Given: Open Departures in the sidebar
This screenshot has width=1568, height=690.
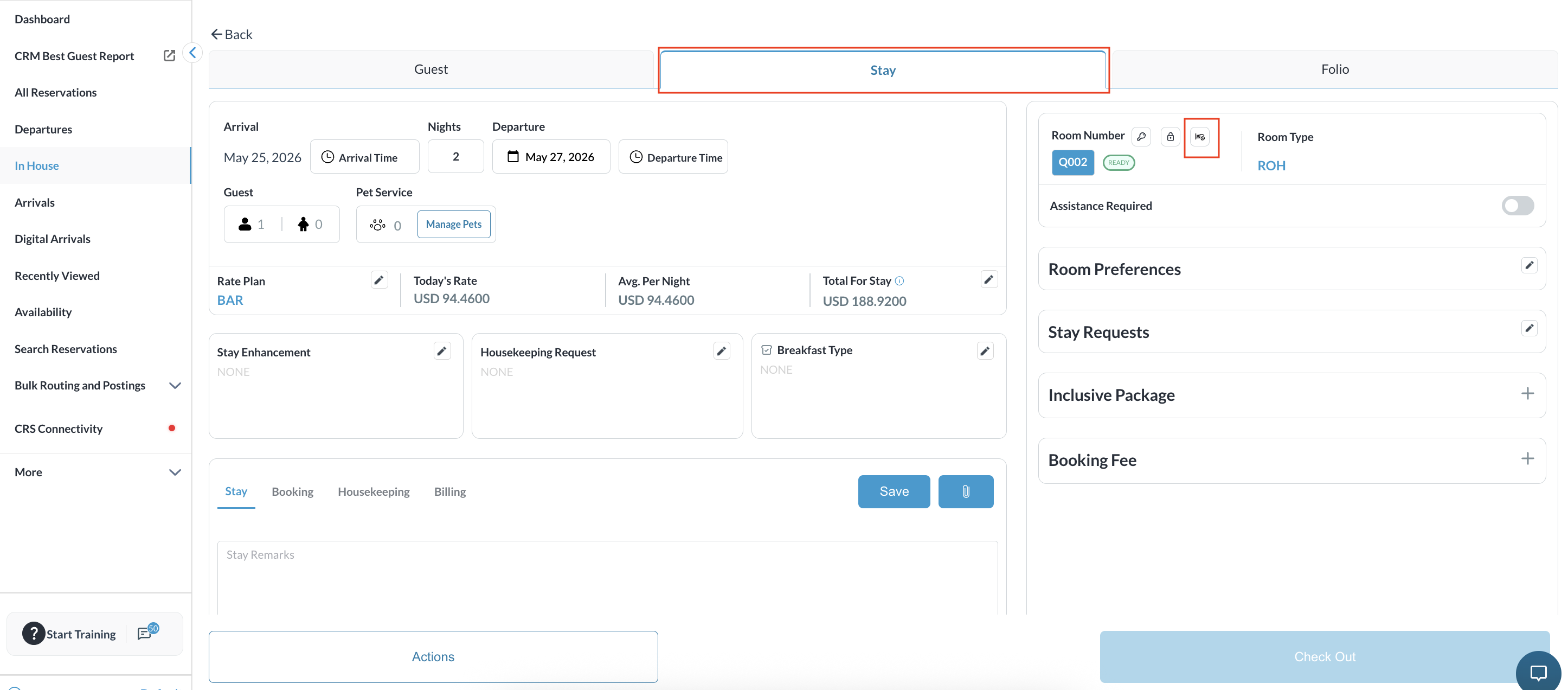Looking at the screenshot, I should 43,129.
